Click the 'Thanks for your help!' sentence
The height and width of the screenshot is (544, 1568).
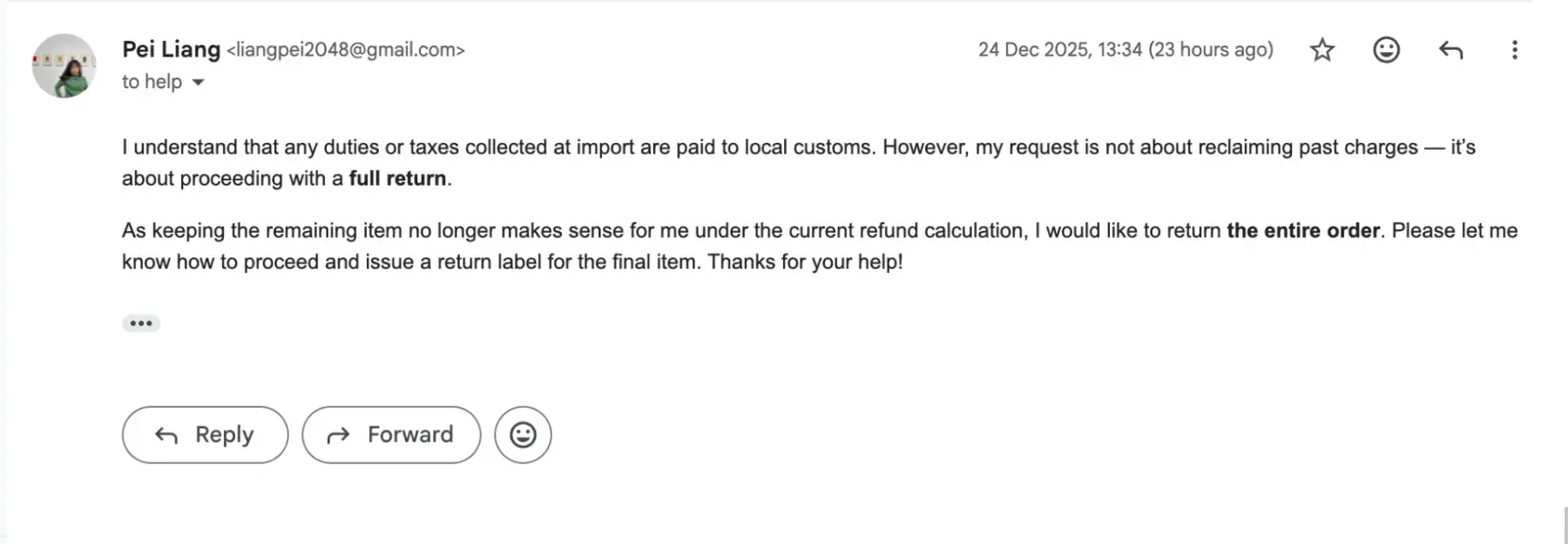805,262
